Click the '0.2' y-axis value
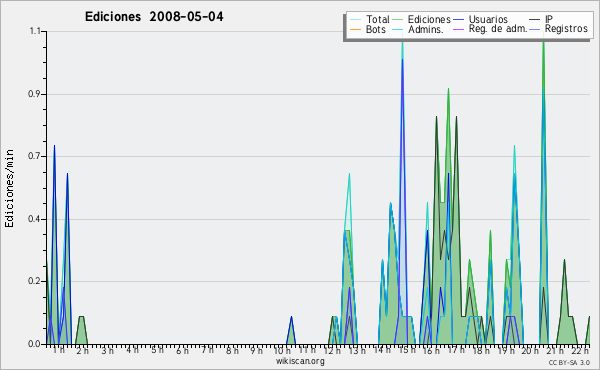The width and height of the screenshot is (600, 370). (x=34, y=282)
